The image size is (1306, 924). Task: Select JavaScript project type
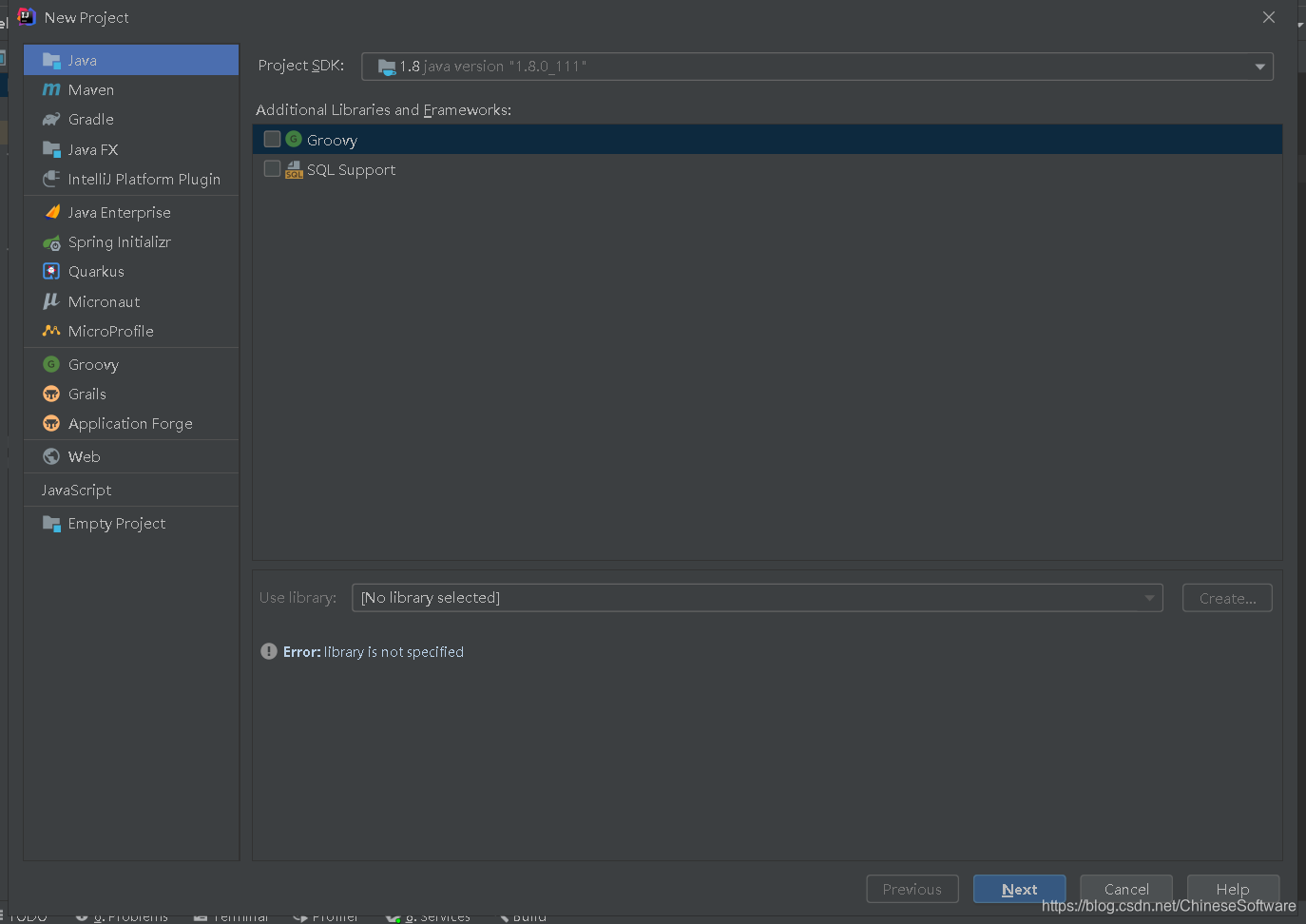(x=131, y=490)
